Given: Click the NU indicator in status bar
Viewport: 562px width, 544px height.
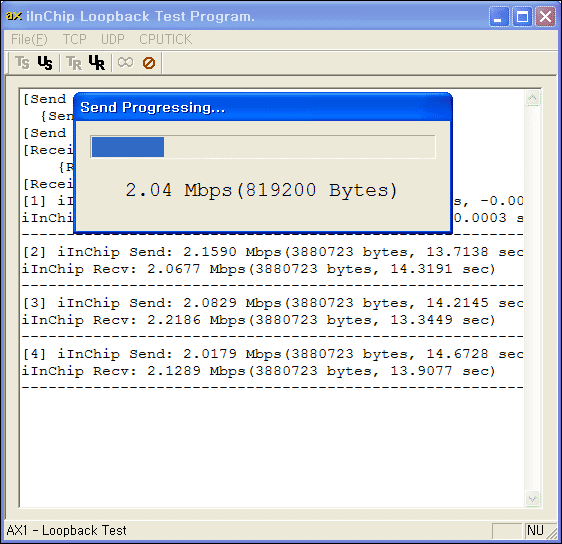Looking at the screenshot, I should [x=535, y=530].
